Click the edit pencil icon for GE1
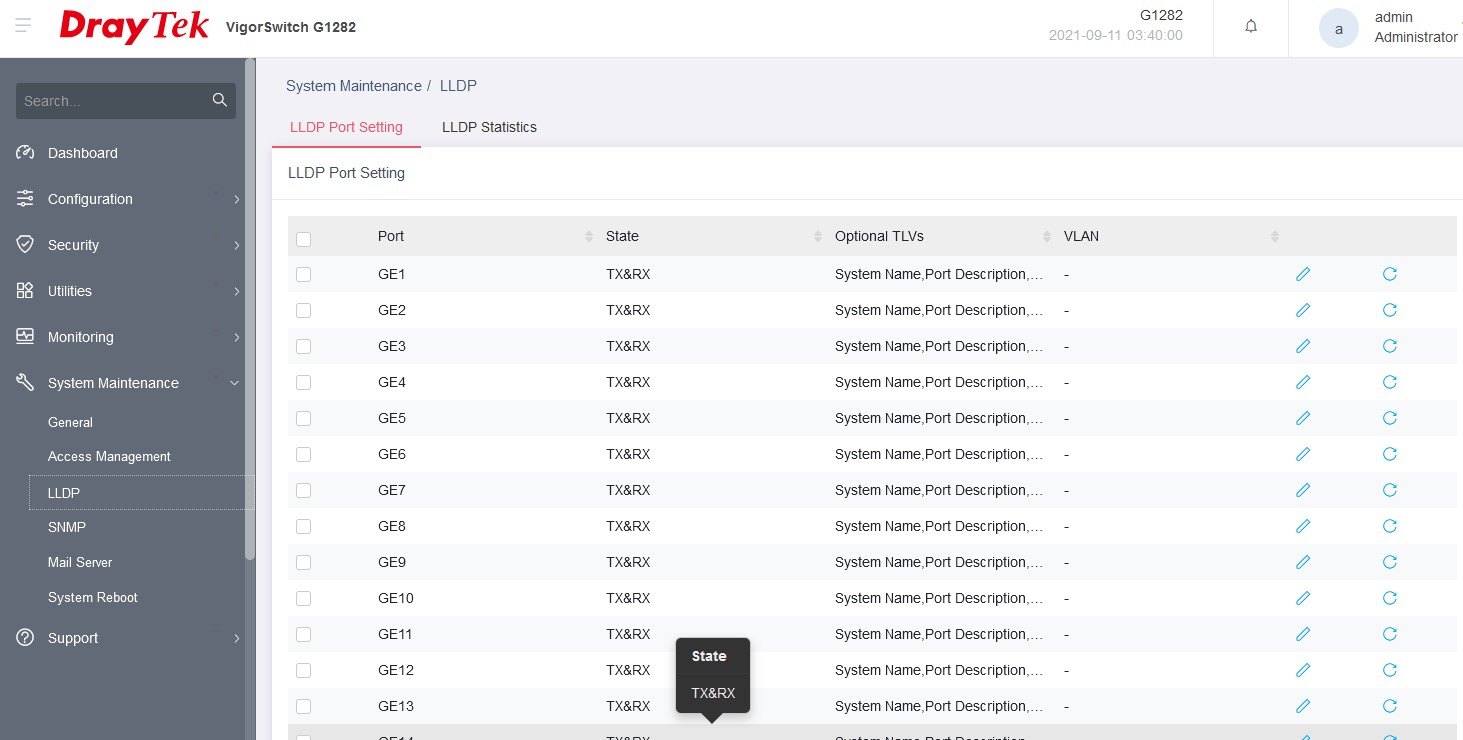Image resolution: width=1463 pixels, height=740 pixels. [1302, 274]
